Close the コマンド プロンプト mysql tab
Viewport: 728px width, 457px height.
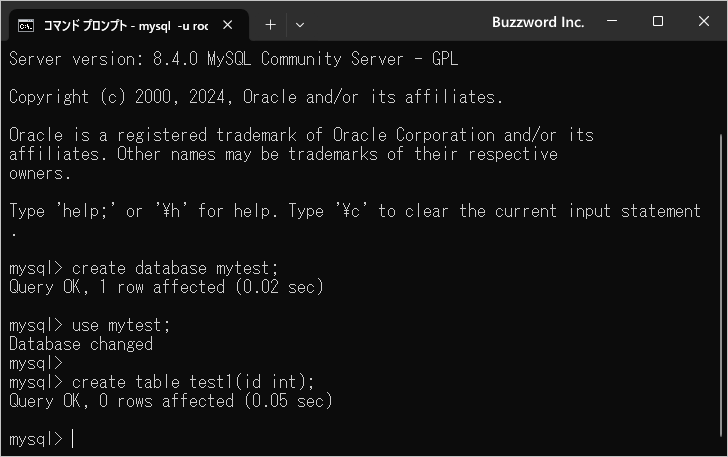point(228,25)
